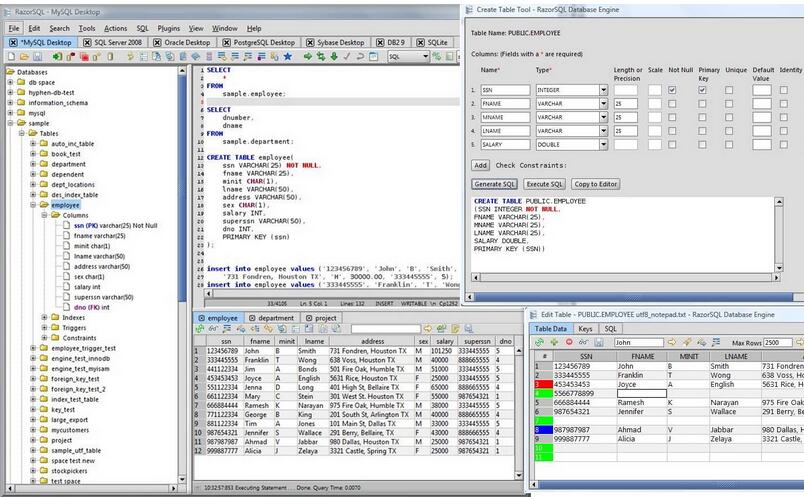Open the Actions menu
This screenshot has height=497, width=804.
click(115, 28)
